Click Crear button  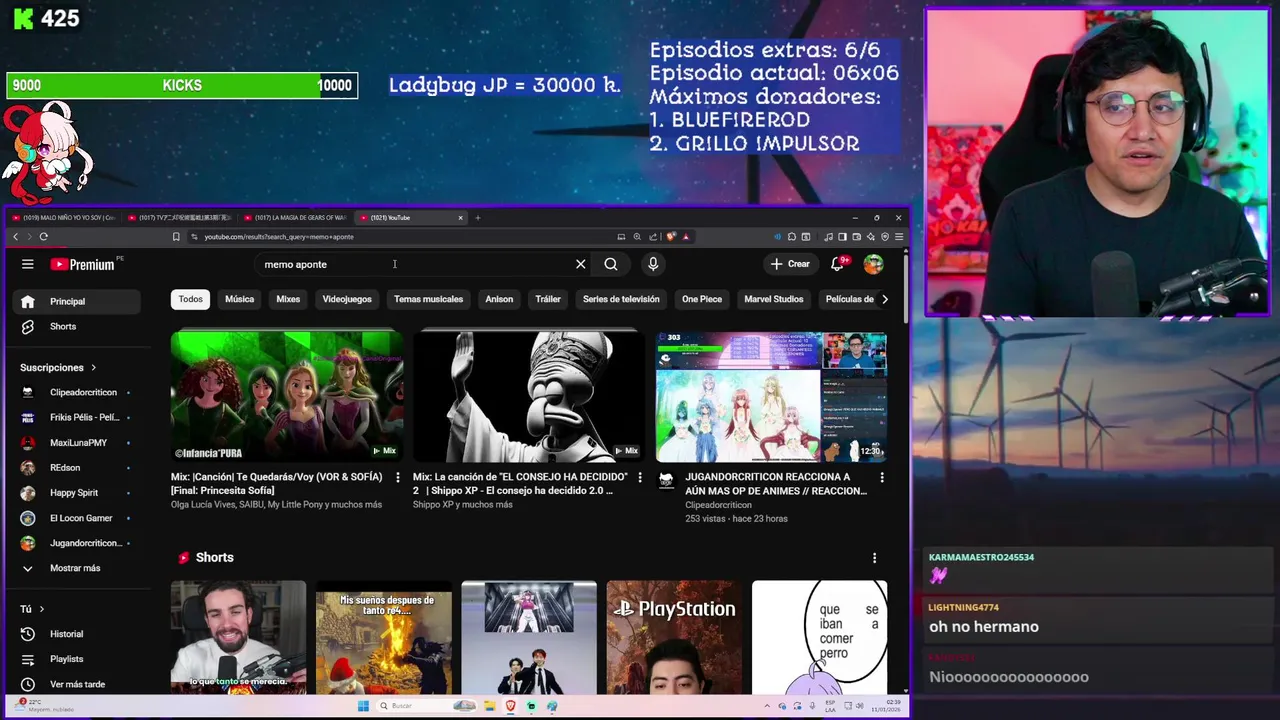(x=790, y=264)
